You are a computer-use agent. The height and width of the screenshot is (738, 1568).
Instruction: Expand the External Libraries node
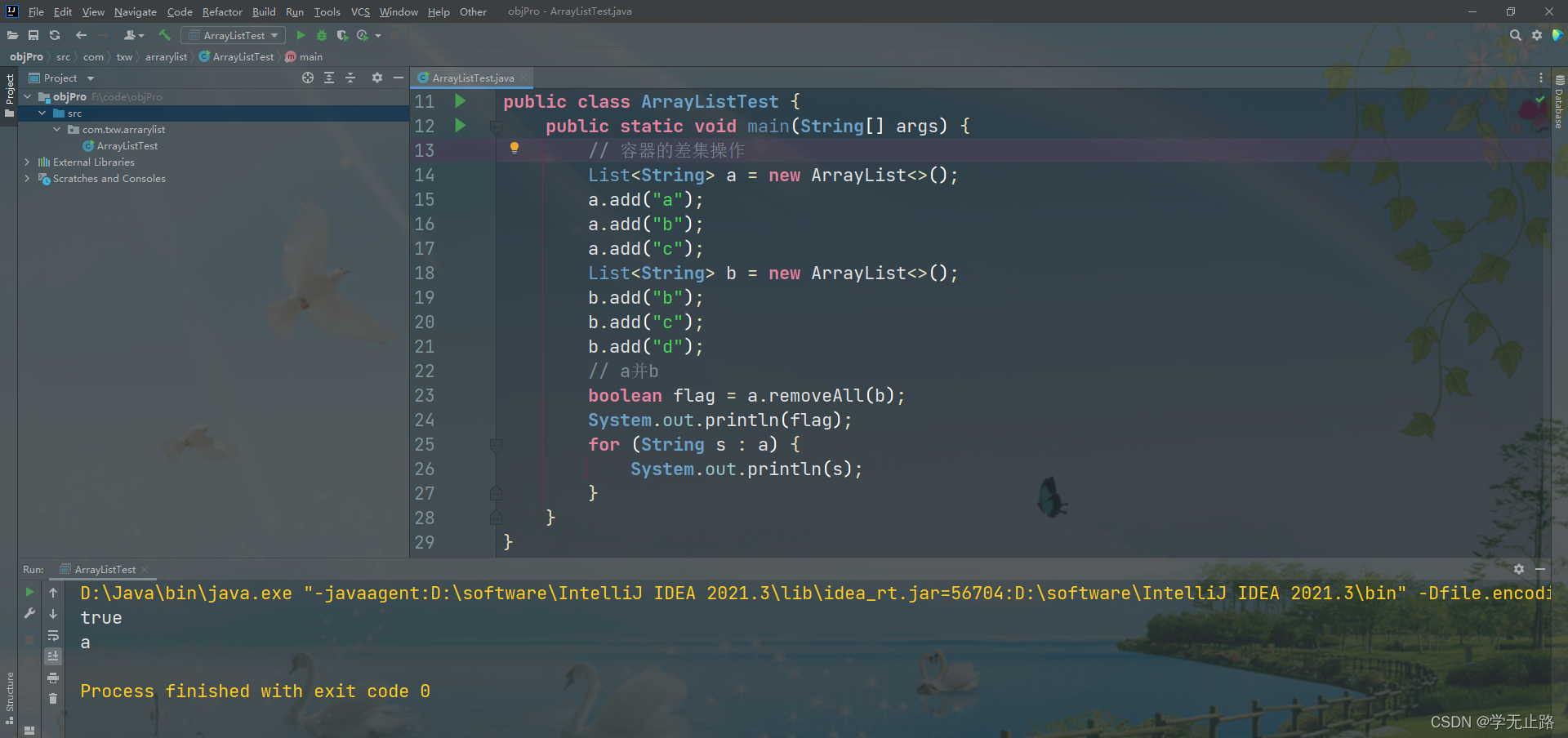pyautogui.click(x=28, y=162)
